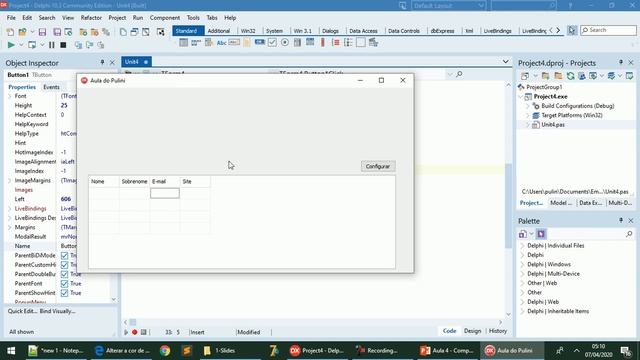Click the selected grid cell under E-mail
This screenshot has height=360, width=640.
(x=165, y=193)
